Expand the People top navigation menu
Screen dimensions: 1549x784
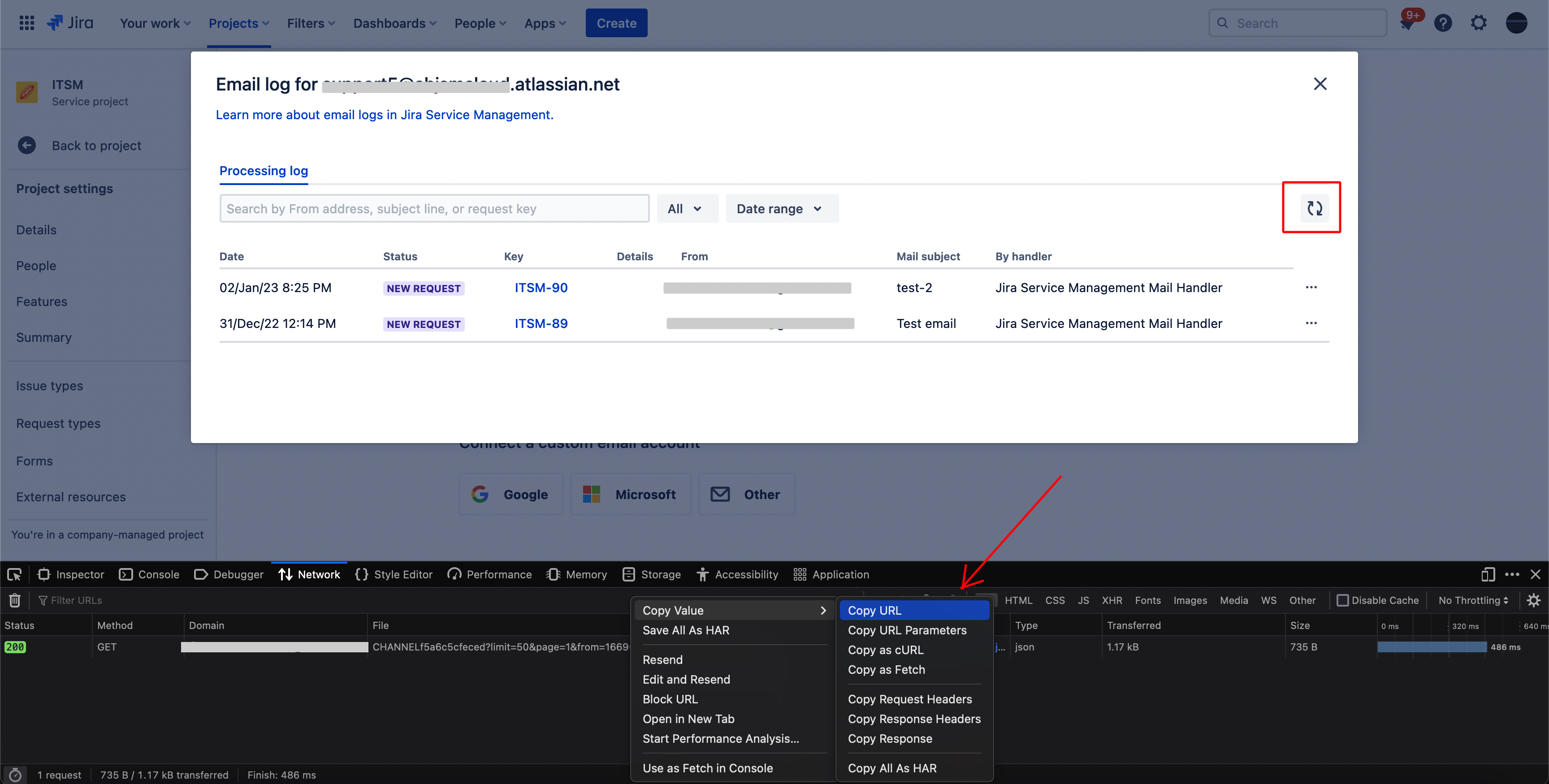480,23
